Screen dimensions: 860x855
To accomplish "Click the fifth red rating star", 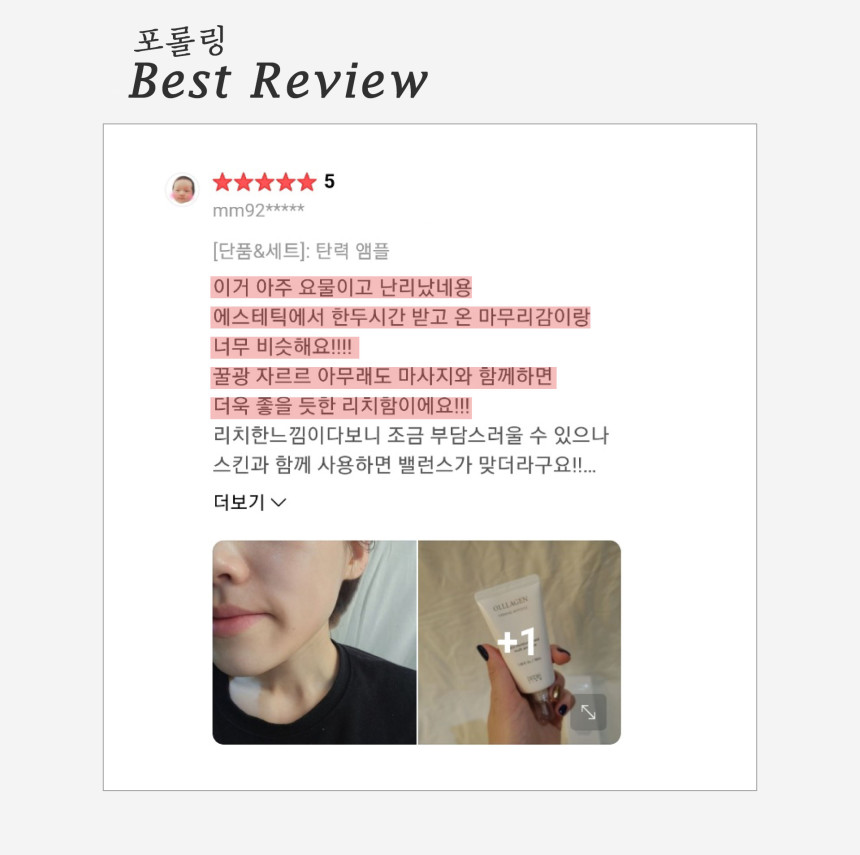I will 307,182.
